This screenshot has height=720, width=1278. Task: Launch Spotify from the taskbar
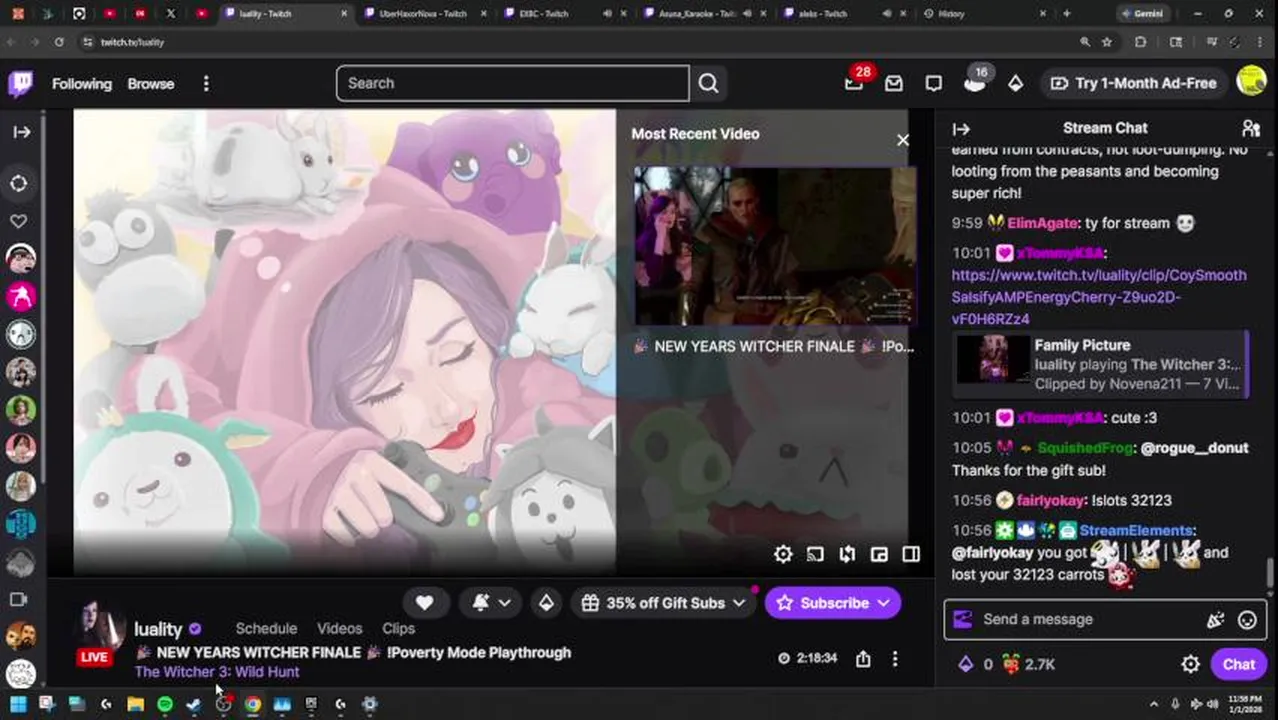click(x=165, y=704)
